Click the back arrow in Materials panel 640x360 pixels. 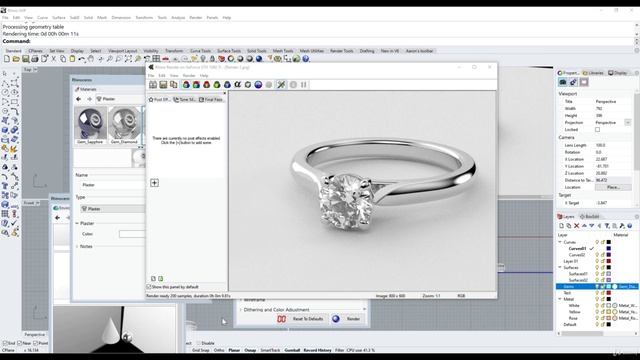79,99
